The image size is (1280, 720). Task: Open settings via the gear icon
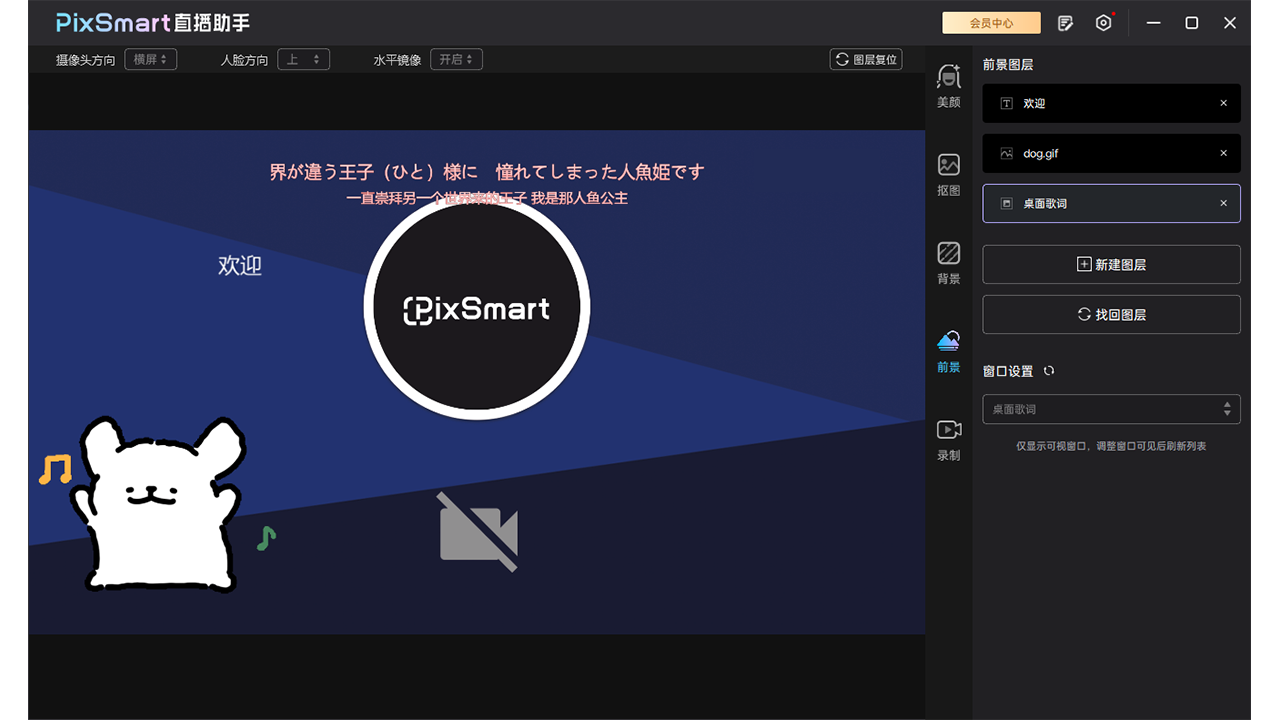click(x=1103, y=22)
